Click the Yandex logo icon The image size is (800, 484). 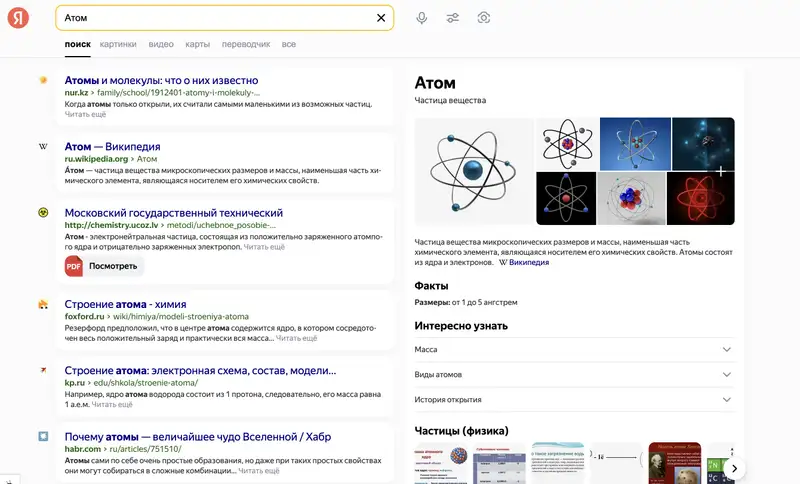click(x=19, y=18)
